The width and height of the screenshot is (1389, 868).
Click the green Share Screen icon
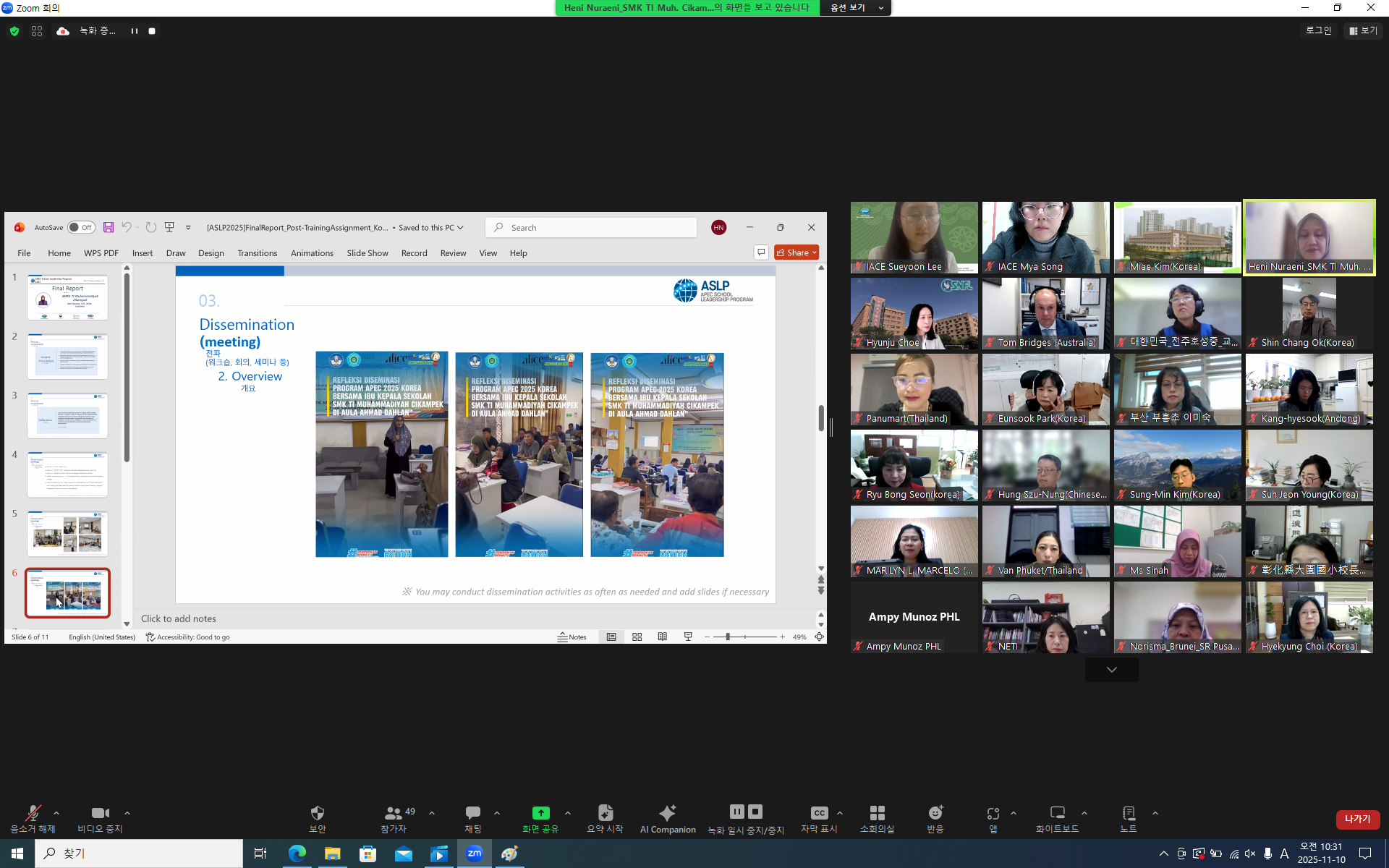coord(540,813)
